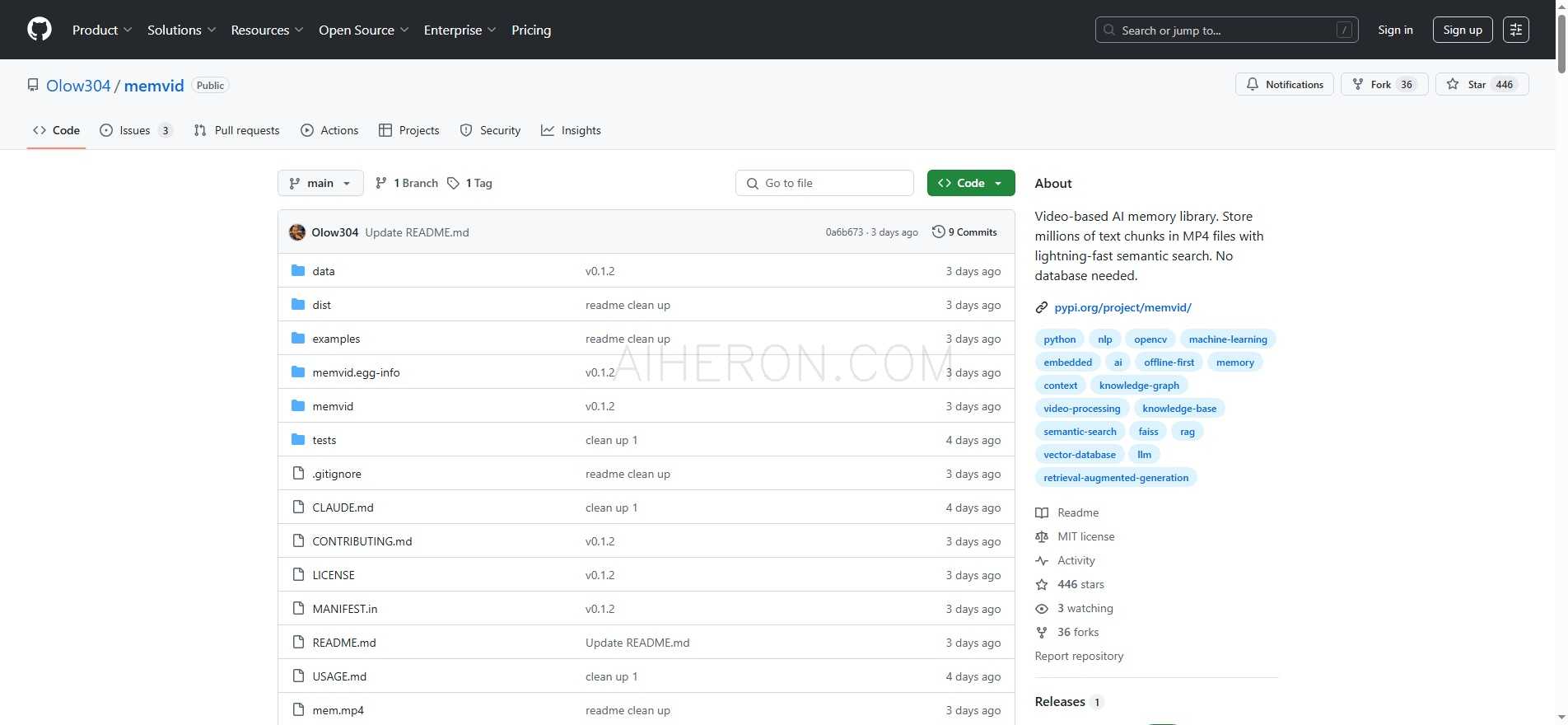The image size is (1568, 725).
Task: Click the GitHub logo icon
Action: click(40, 30)
